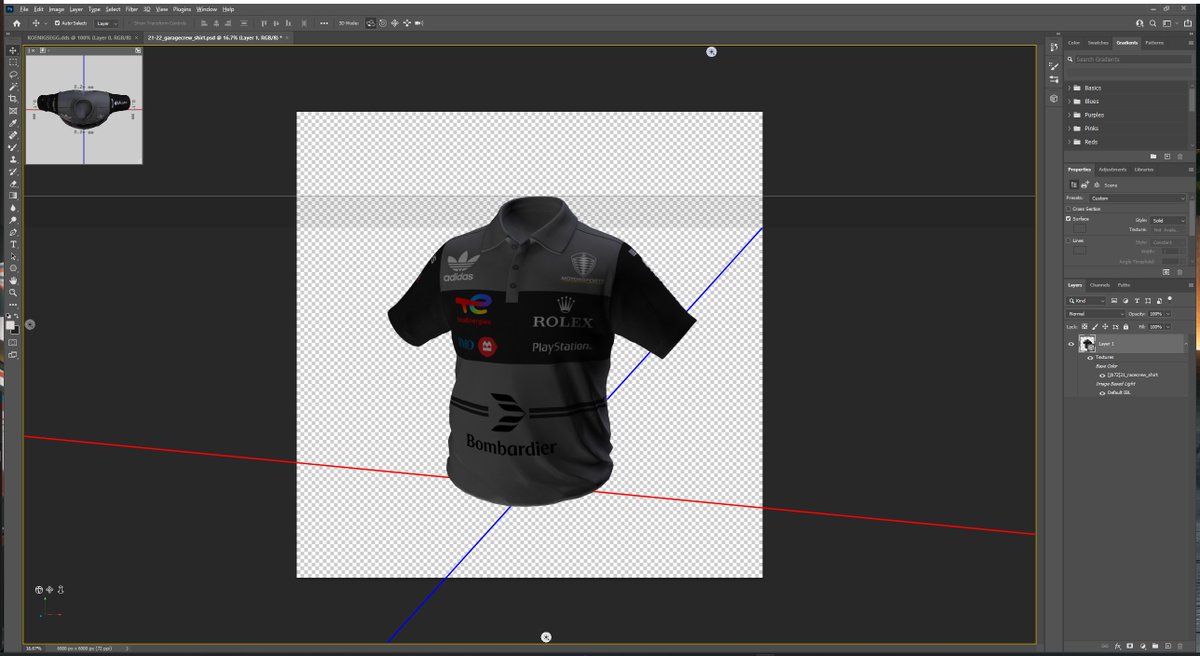Open the Libraries tab
The width and height of the screenshot is (1200, 656).
pos(1144,169)
